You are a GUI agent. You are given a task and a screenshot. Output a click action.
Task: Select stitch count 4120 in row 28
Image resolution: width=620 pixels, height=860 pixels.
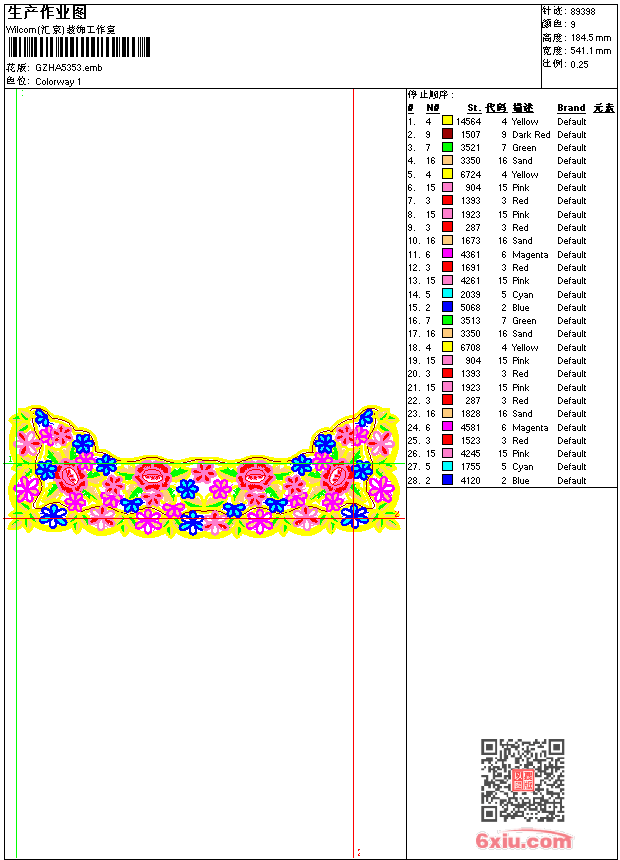click(x=471, y=481)
